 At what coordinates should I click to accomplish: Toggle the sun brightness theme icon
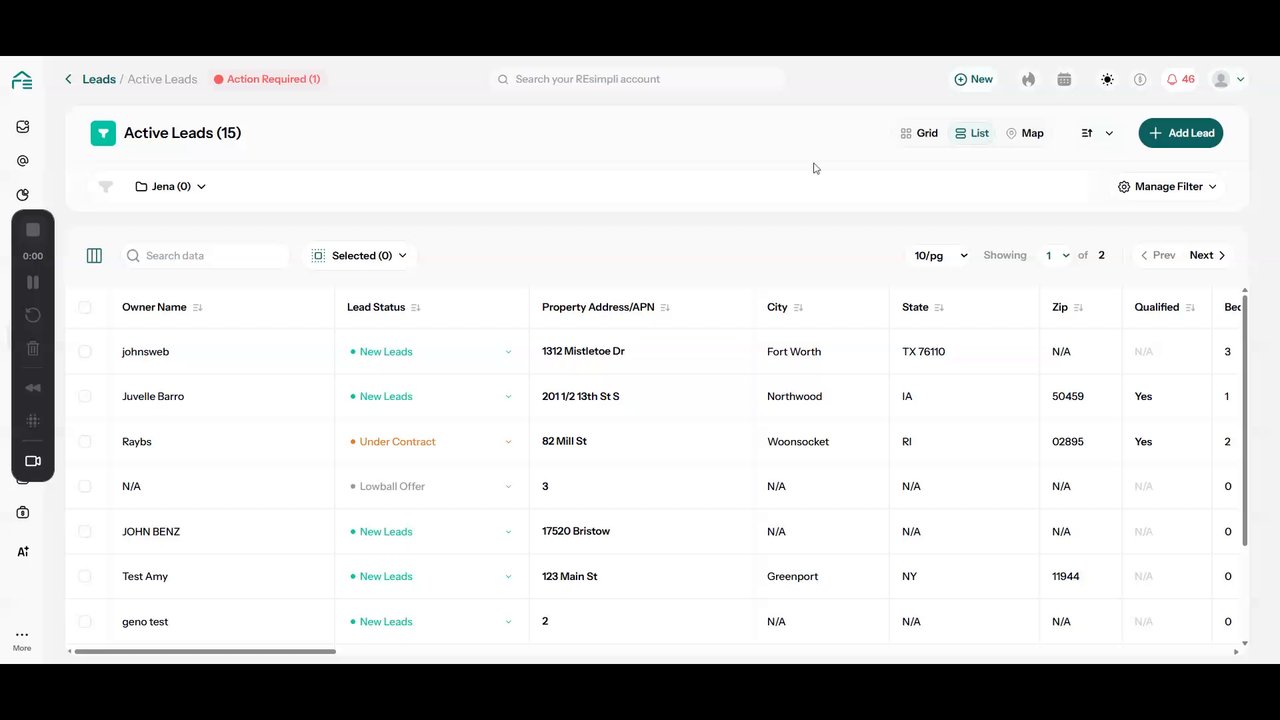click(1107, 79)
